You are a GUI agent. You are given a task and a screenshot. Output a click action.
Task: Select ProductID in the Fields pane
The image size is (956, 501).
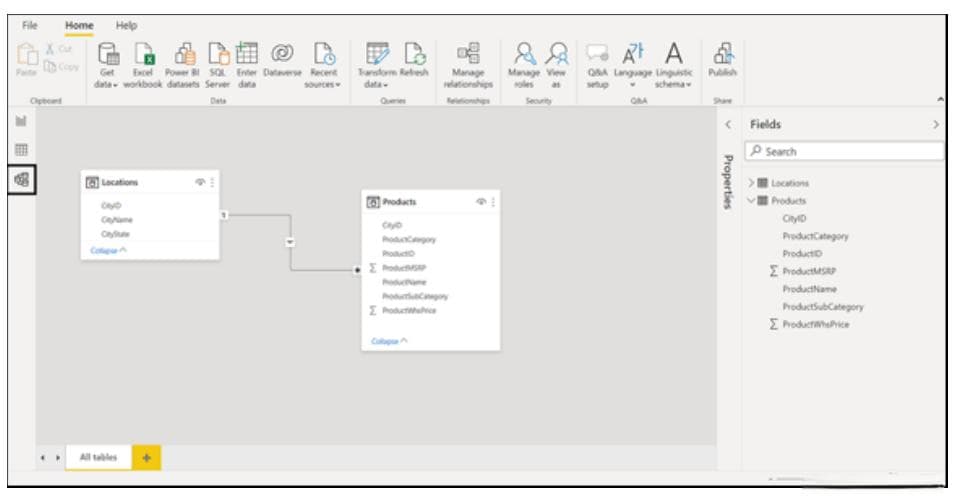tap(802, 254)
